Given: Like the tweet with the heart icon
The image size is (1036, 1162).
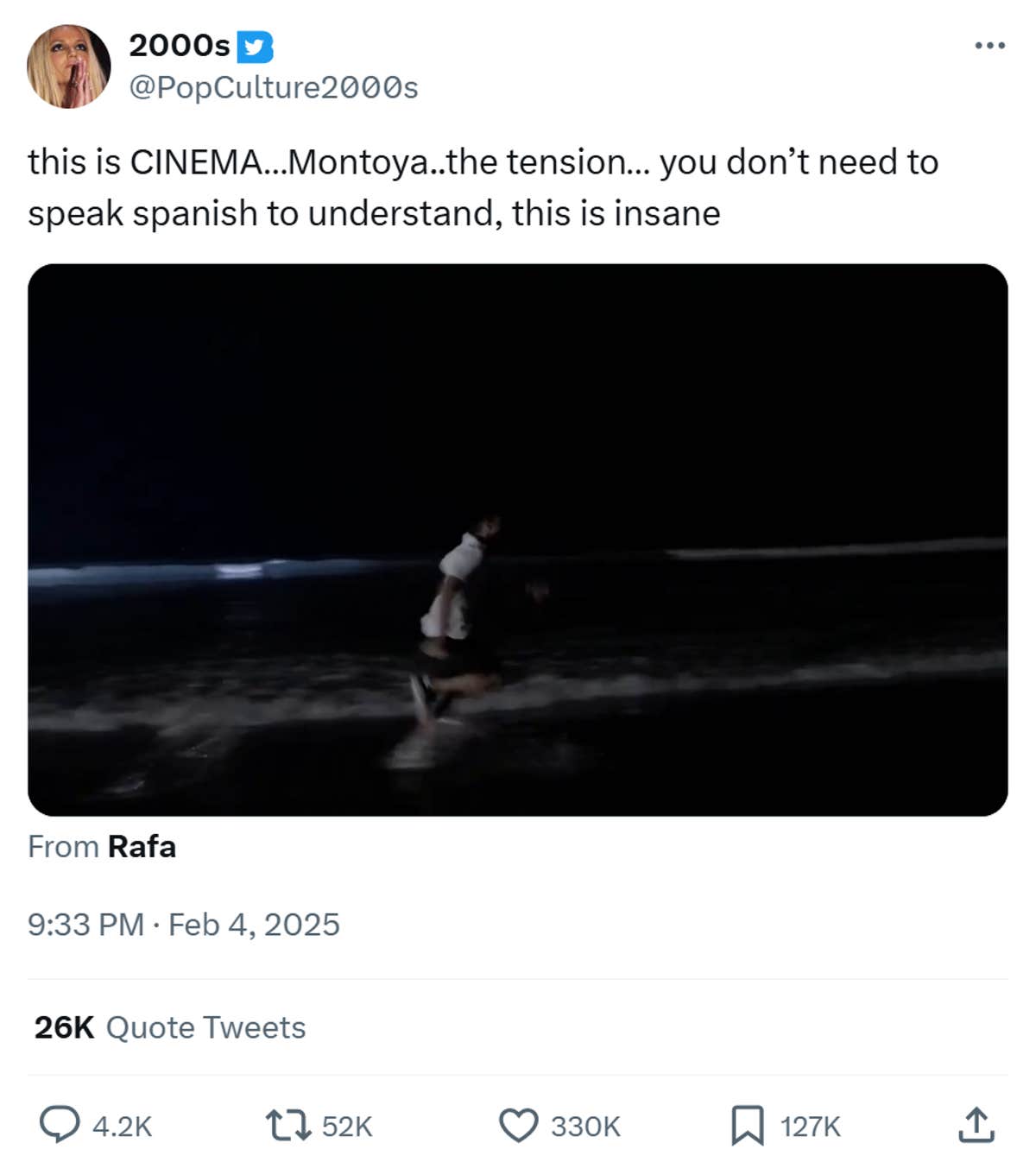Looking at the screenshot, I should (518, 1126).
